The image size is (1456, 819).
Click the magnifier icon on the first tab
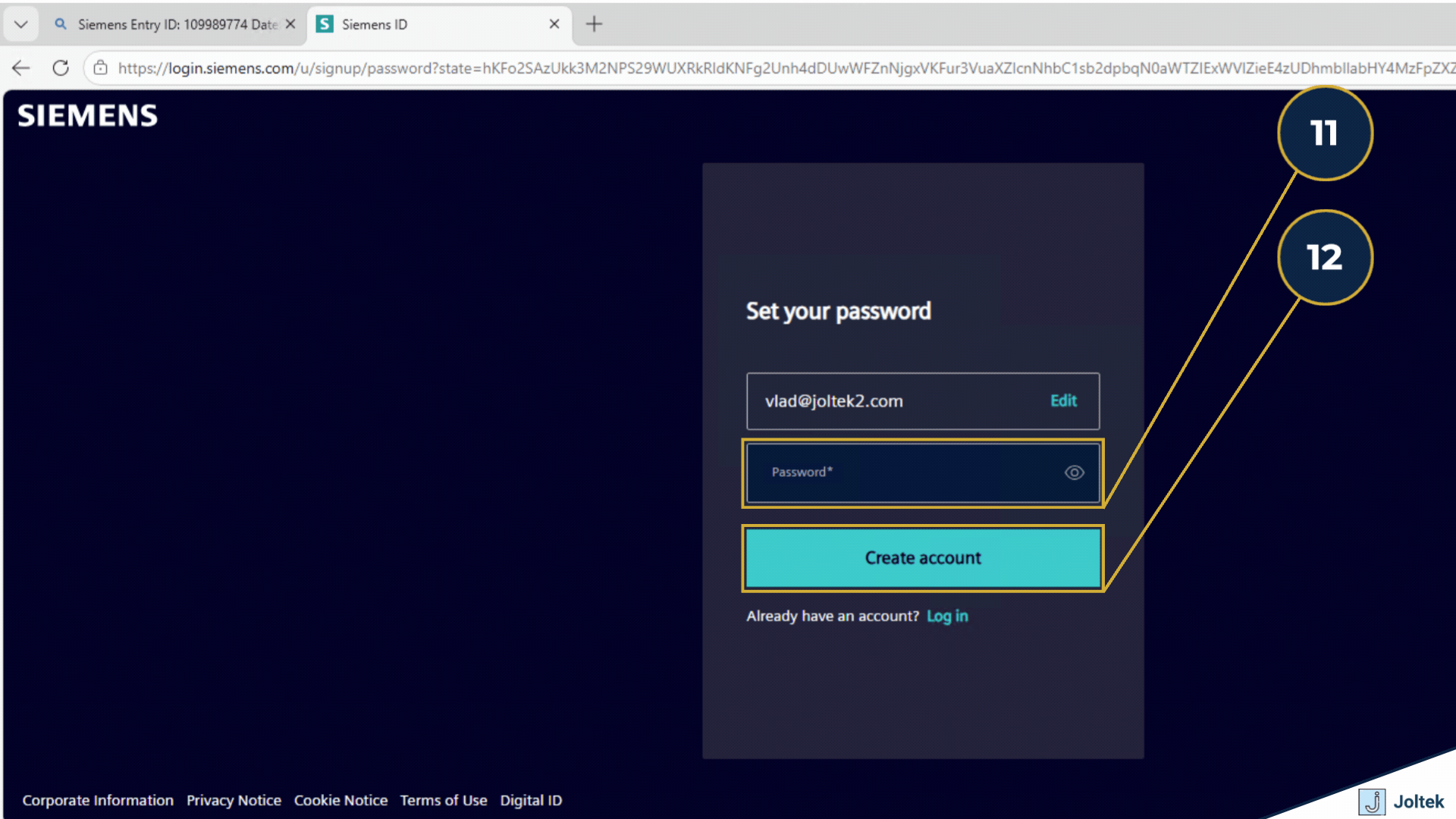pos(60,24)
